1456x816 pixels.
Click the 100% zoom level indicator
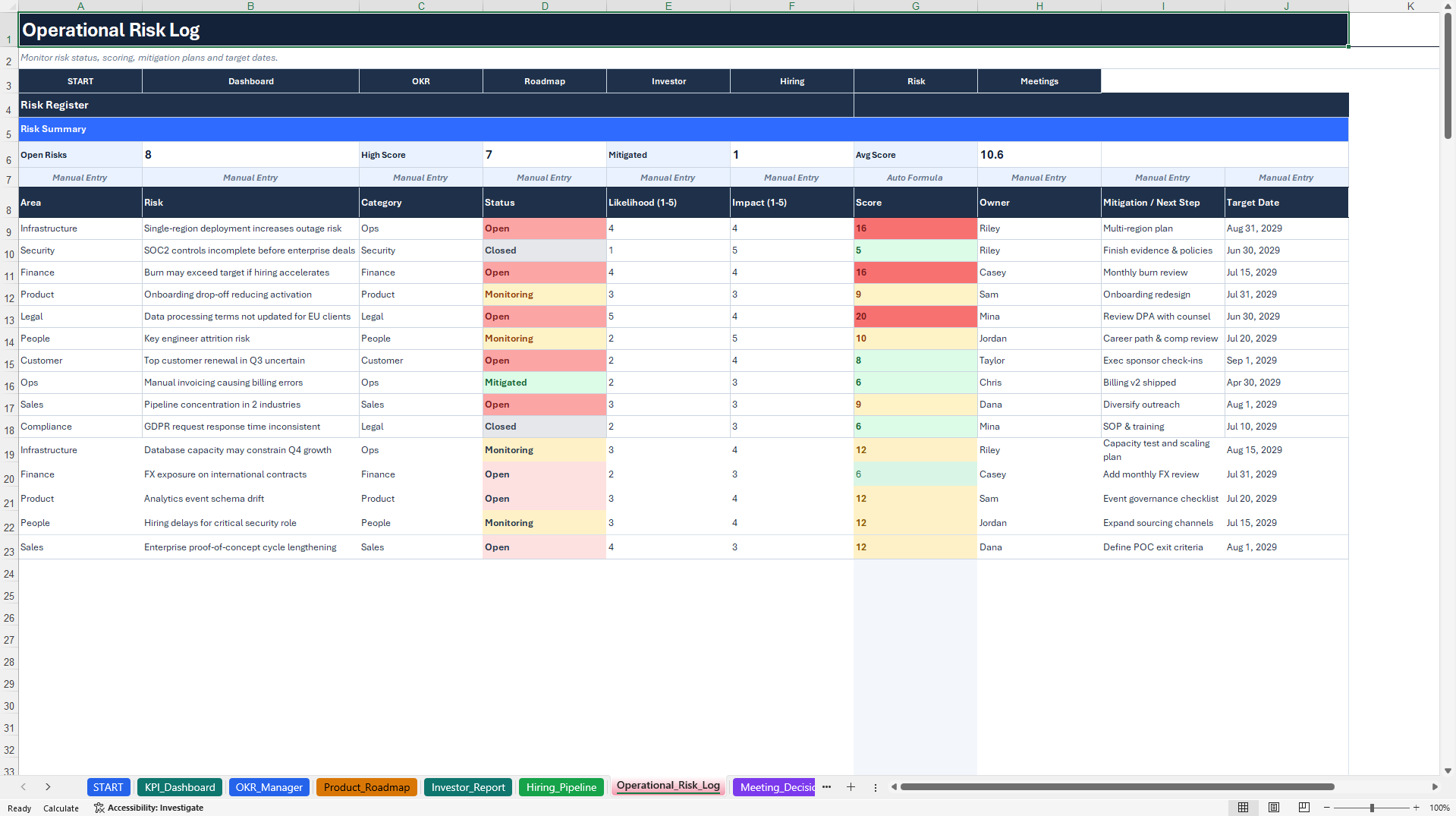coord(1439,808)
